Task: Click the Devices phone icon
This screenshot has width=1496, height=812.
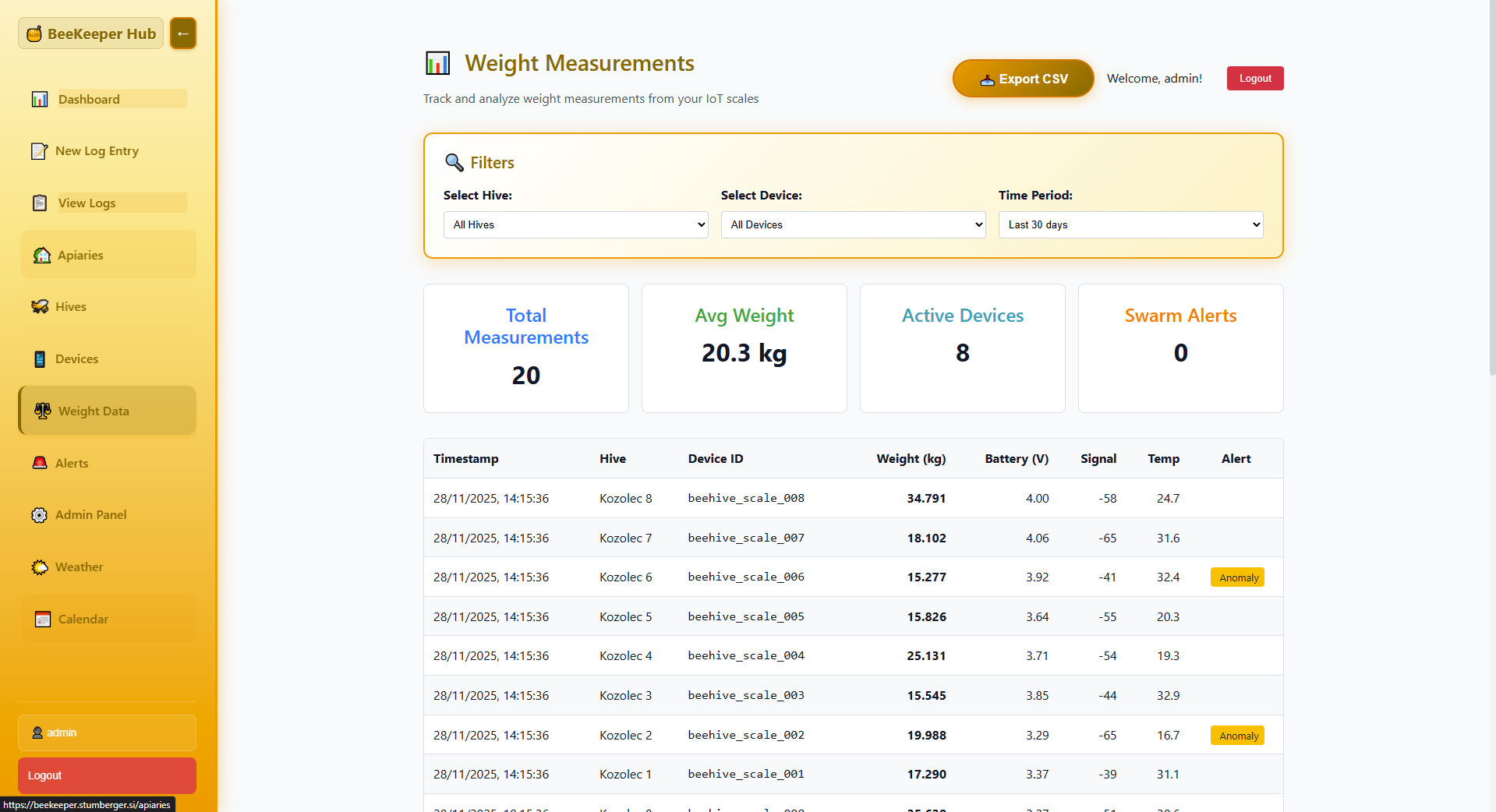Action: 40,359
